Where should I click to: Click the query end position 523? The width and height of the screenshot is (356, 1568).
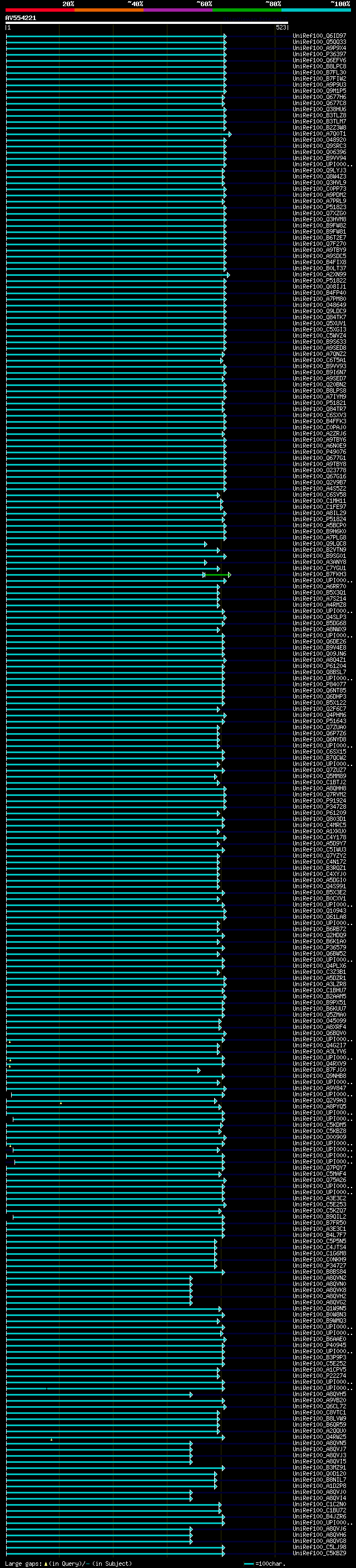[x=281, y=27]
